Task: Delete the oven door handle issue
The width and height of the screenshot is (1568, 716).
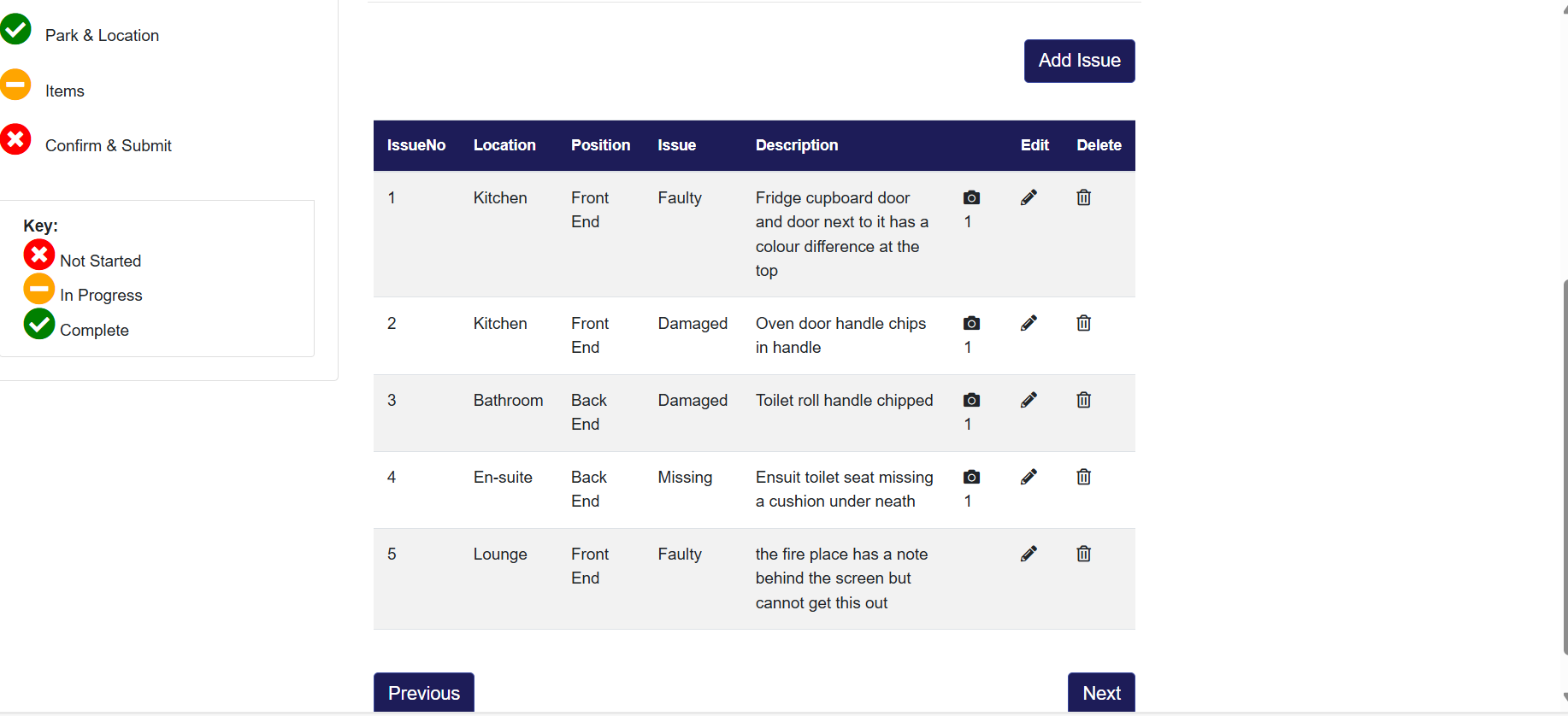Action: 1083,323
